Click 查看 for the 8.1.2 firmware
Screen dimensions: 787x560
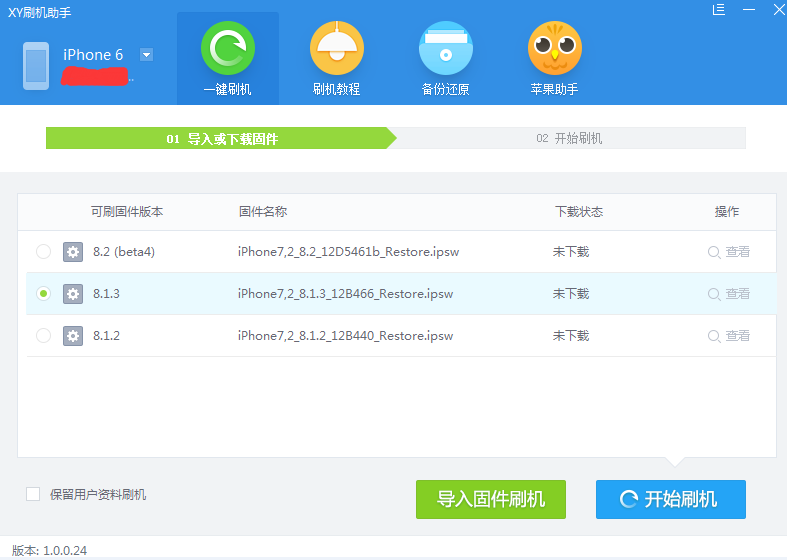[729, 336]
